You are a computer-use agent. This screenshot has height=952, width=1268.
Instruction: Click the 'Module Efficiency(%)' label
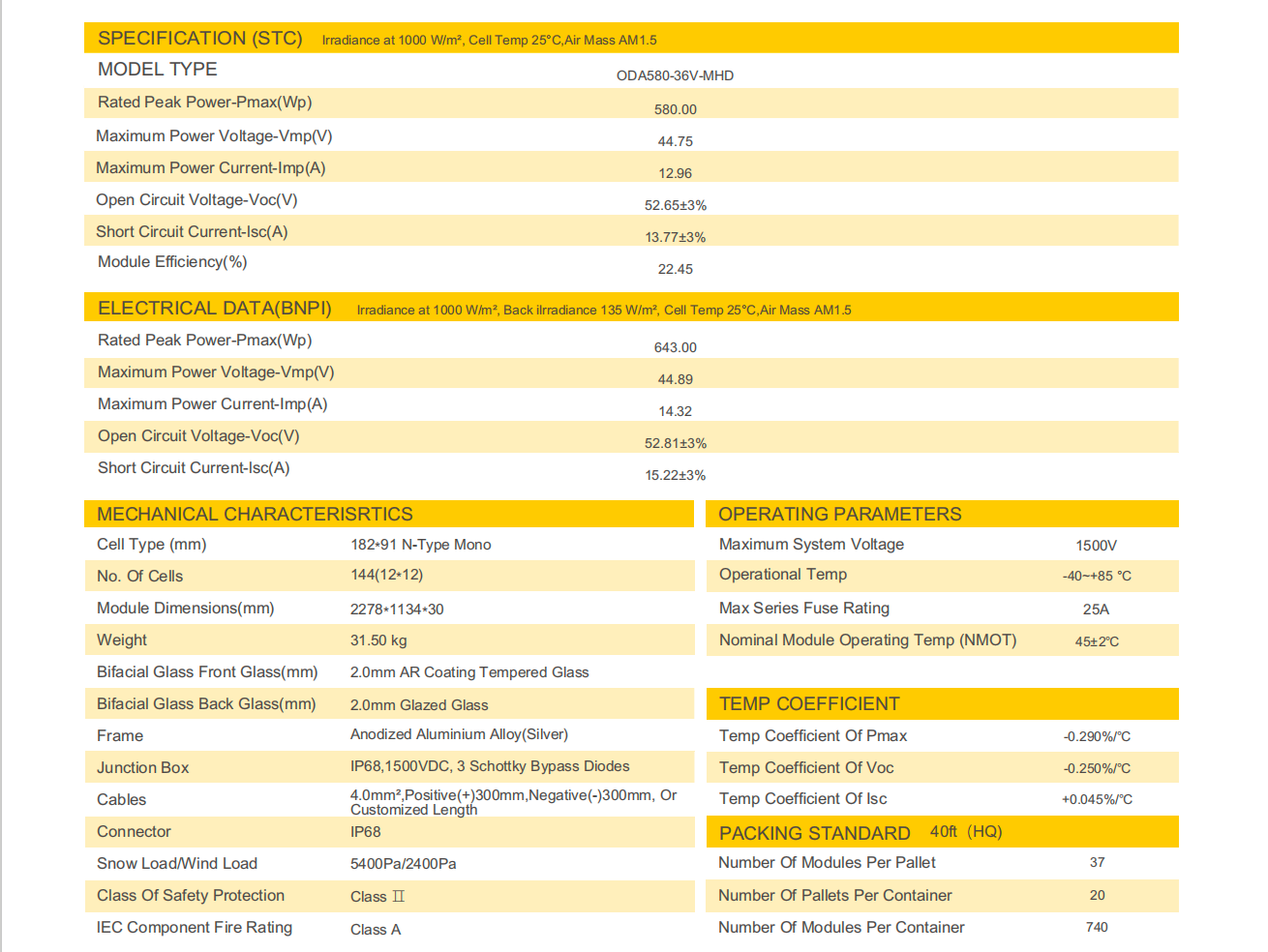point(172,262)
